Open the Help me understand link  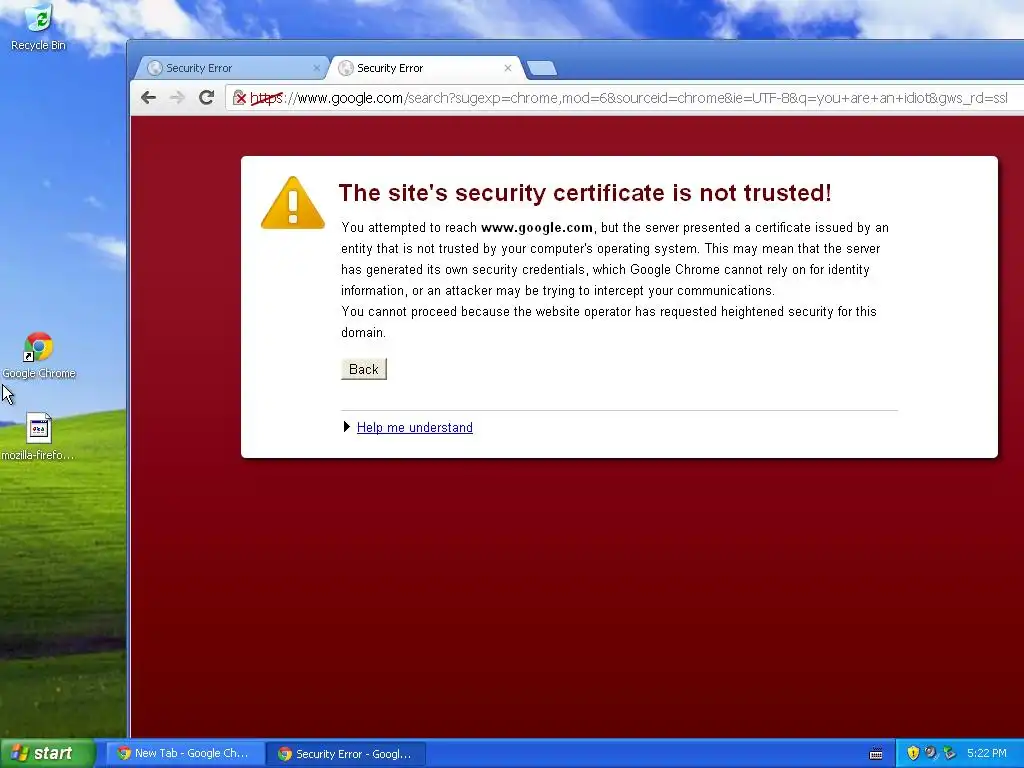415,427
